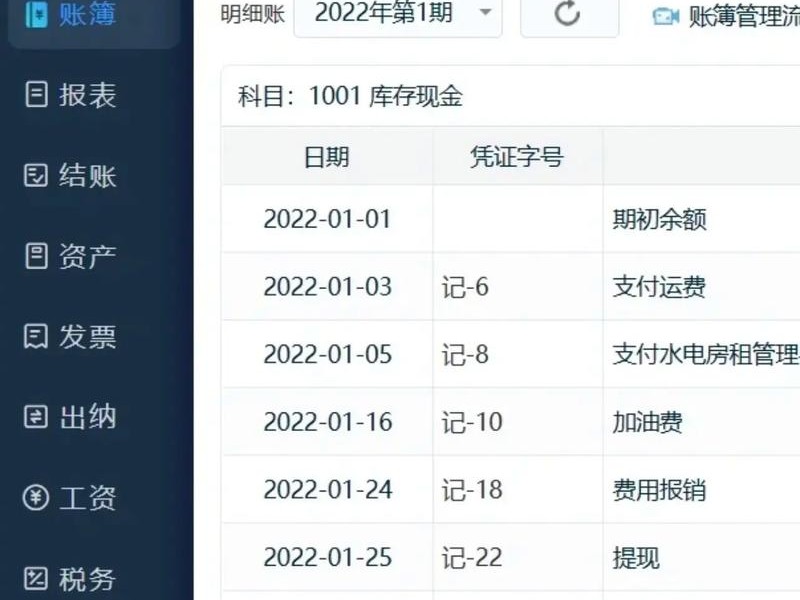This screenshot has width=800, height=600.
Task: Click the 明细账 label
Action: point(253,14)
